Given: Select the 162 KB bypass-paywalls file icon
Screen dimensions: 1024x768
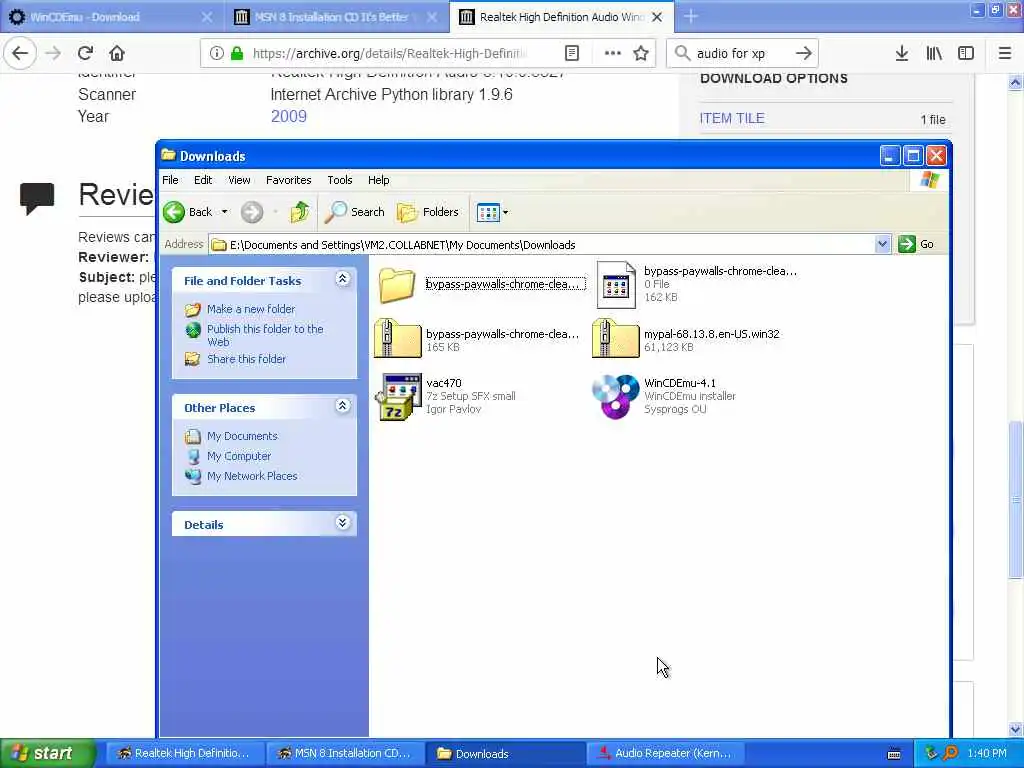Looking at the screenshot, I should pyautogui.click(x=616, y=285).
